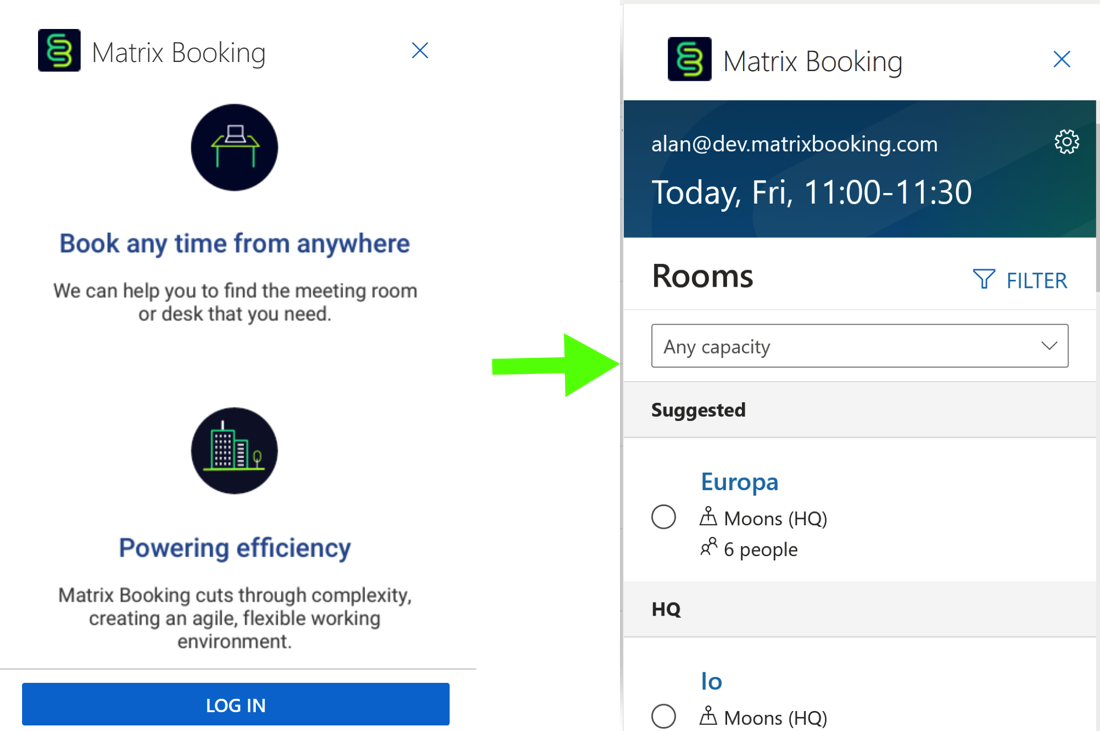
Task: Click the Matrix Booking logo in right panel
Action: pos(689,60)
